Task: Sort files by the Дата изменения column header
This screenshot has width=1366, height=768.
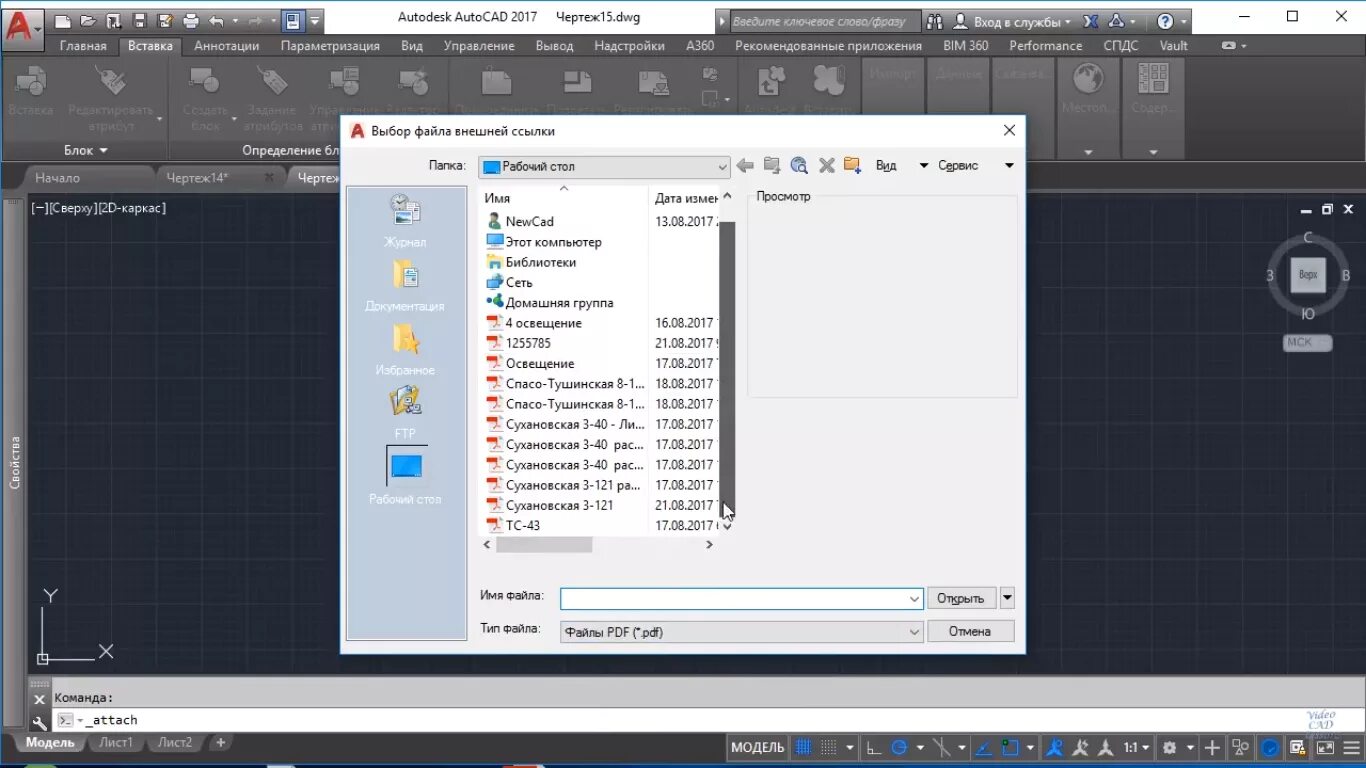Action: pyautogui.click(x=685, y=198)
